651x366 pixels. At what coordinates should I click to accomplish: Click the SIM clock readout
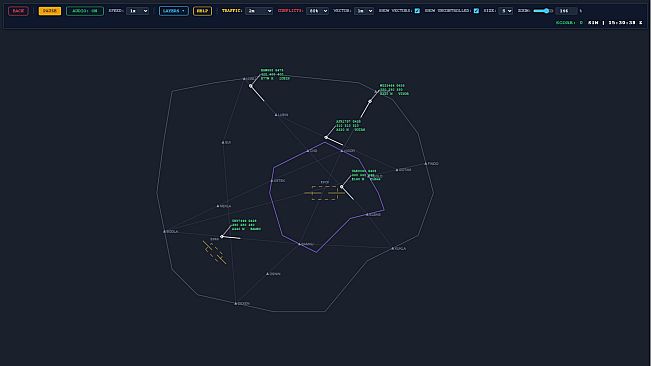click(615, 22)
